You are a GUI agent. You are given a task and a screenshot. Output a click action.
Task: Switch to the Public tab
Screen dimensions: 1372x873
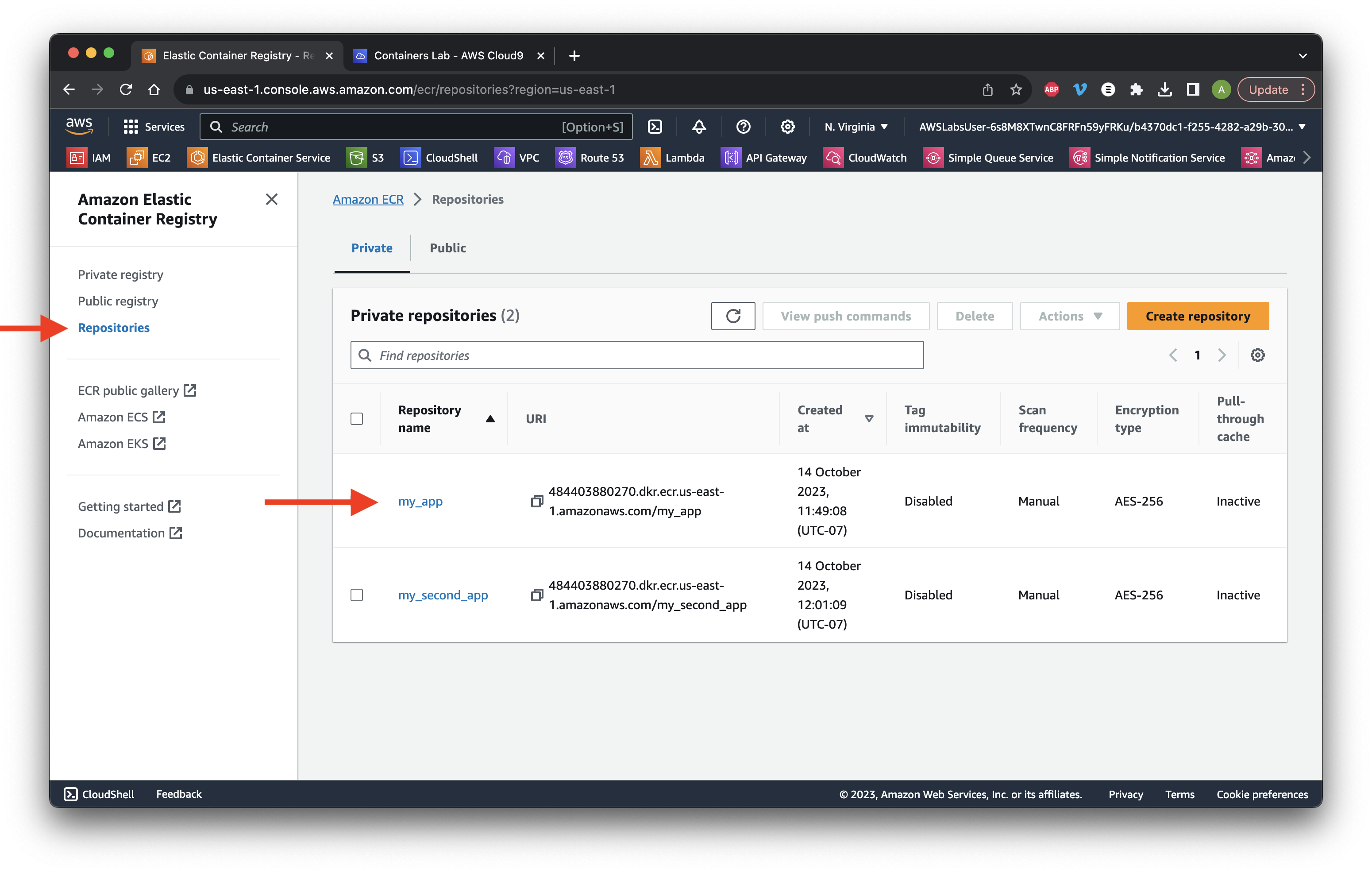click(x=448, y=248)
